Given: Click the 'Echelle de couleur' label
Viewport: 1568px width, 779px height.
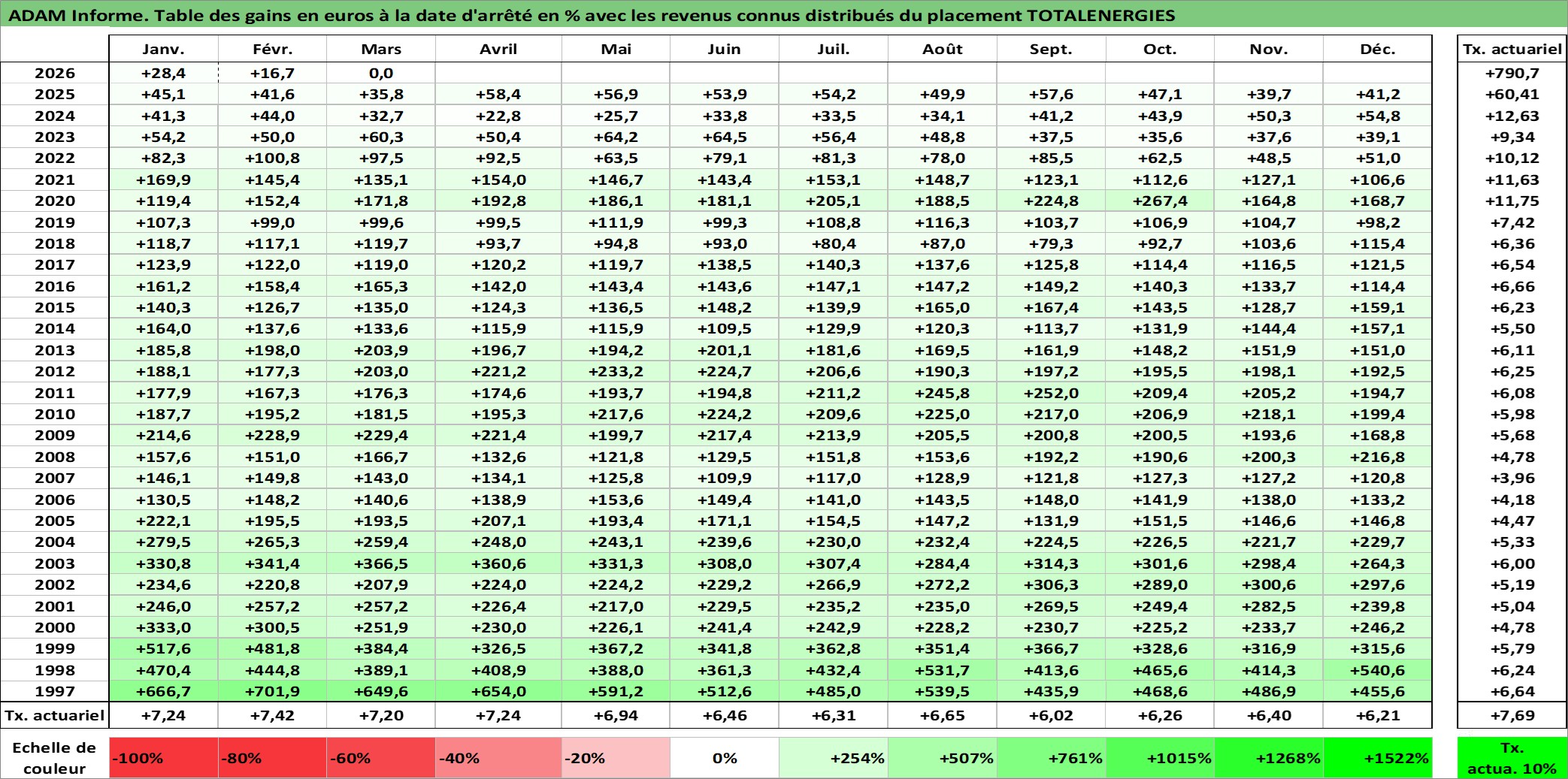Looking at the screenshot, I should point(55,757).
